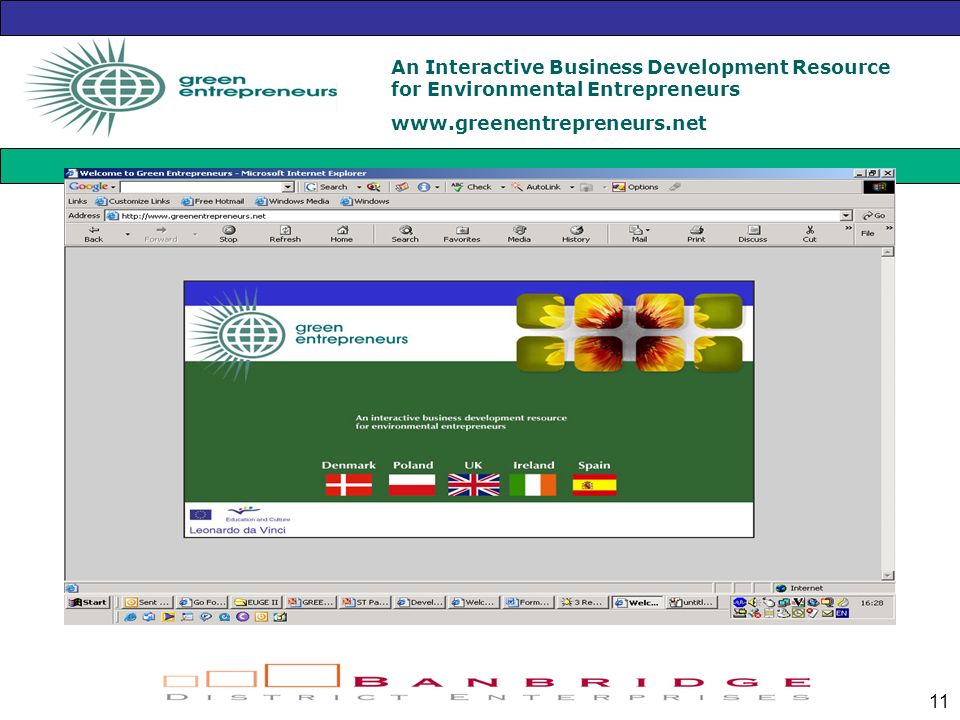The width and height of the screenshot is (960, 720).
Task: Switch to the 'Go Fo...' taskbar window
Action: pos(202,602)
